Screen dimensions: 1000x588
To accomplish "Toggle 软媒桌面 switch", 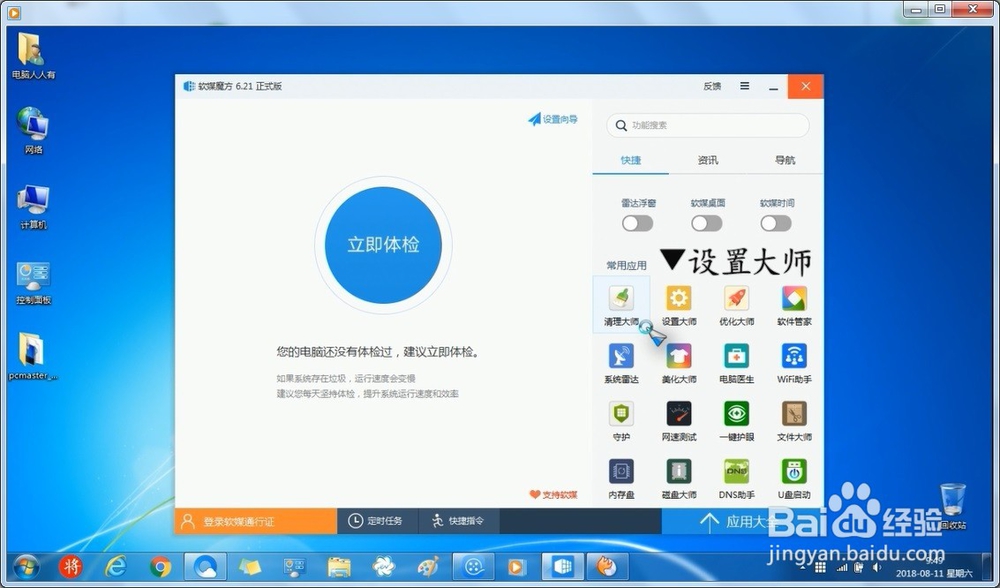I will [x=707, y=223].
